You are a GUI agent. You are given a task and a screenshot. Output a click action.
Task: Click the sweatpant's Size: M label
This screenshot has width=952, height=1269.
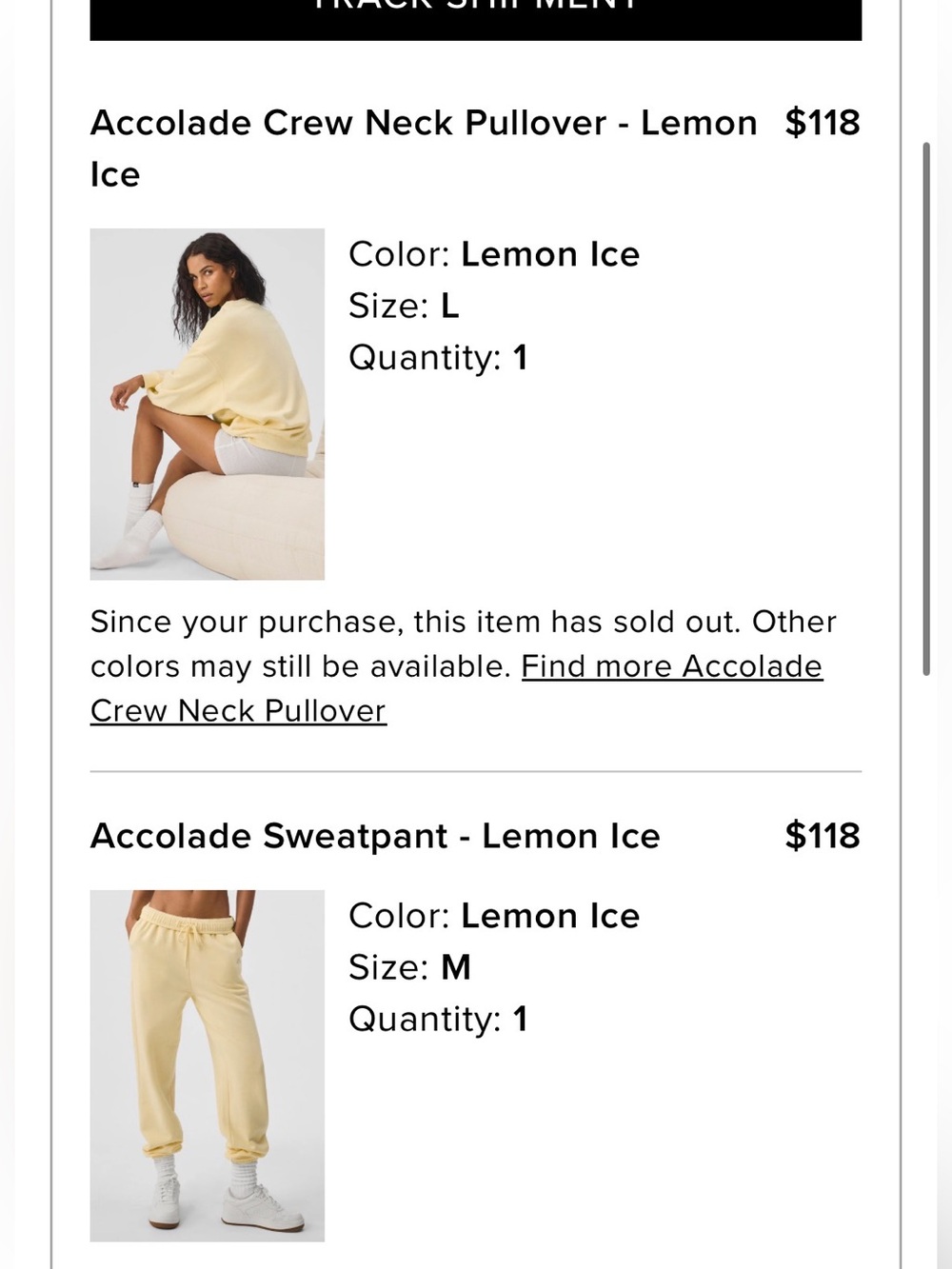409,967
